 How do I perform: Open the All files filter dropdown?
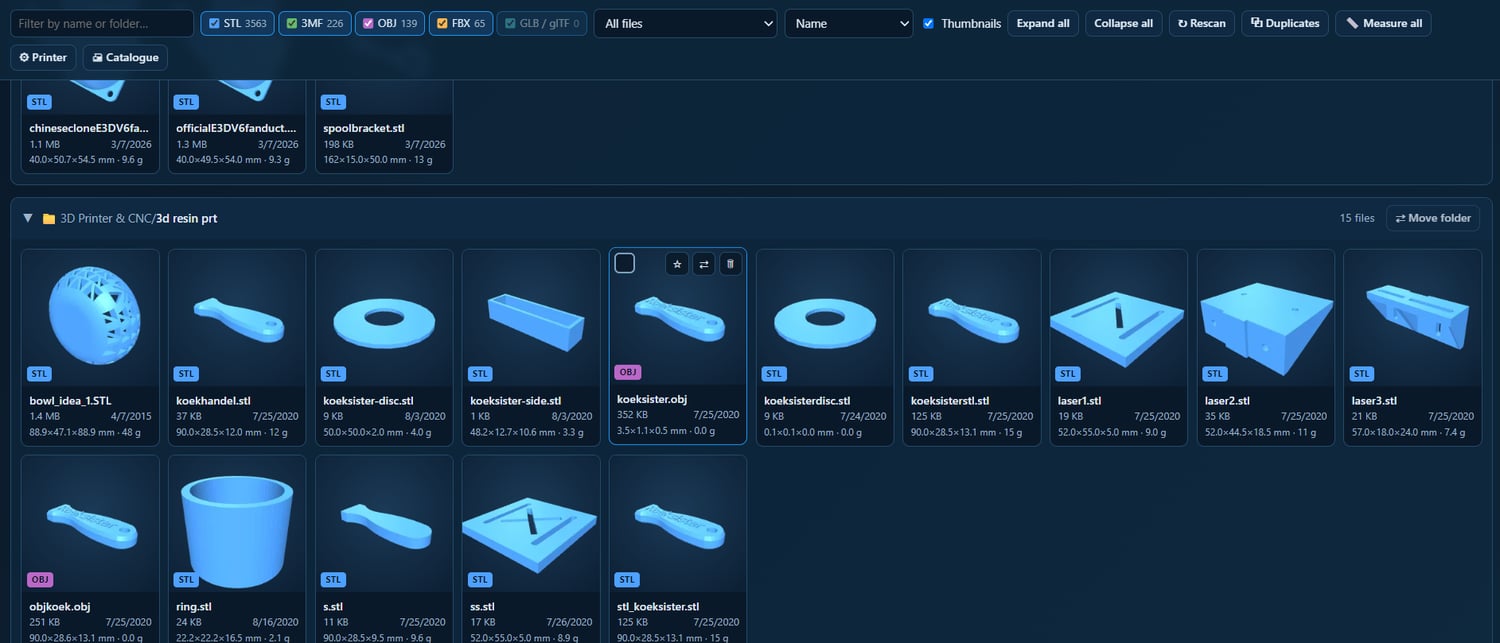point(686,23)
